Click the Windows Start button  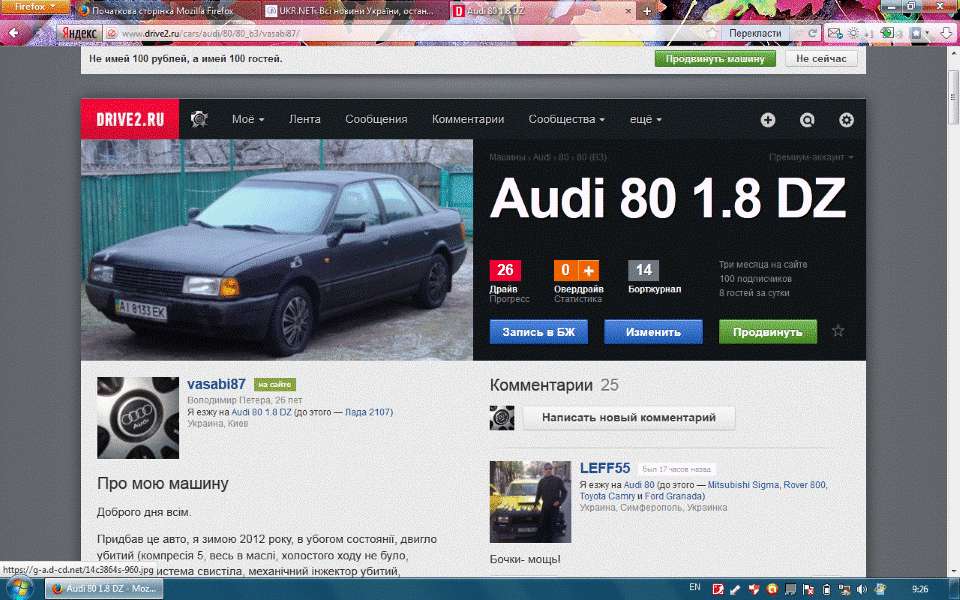click(18, 589)
